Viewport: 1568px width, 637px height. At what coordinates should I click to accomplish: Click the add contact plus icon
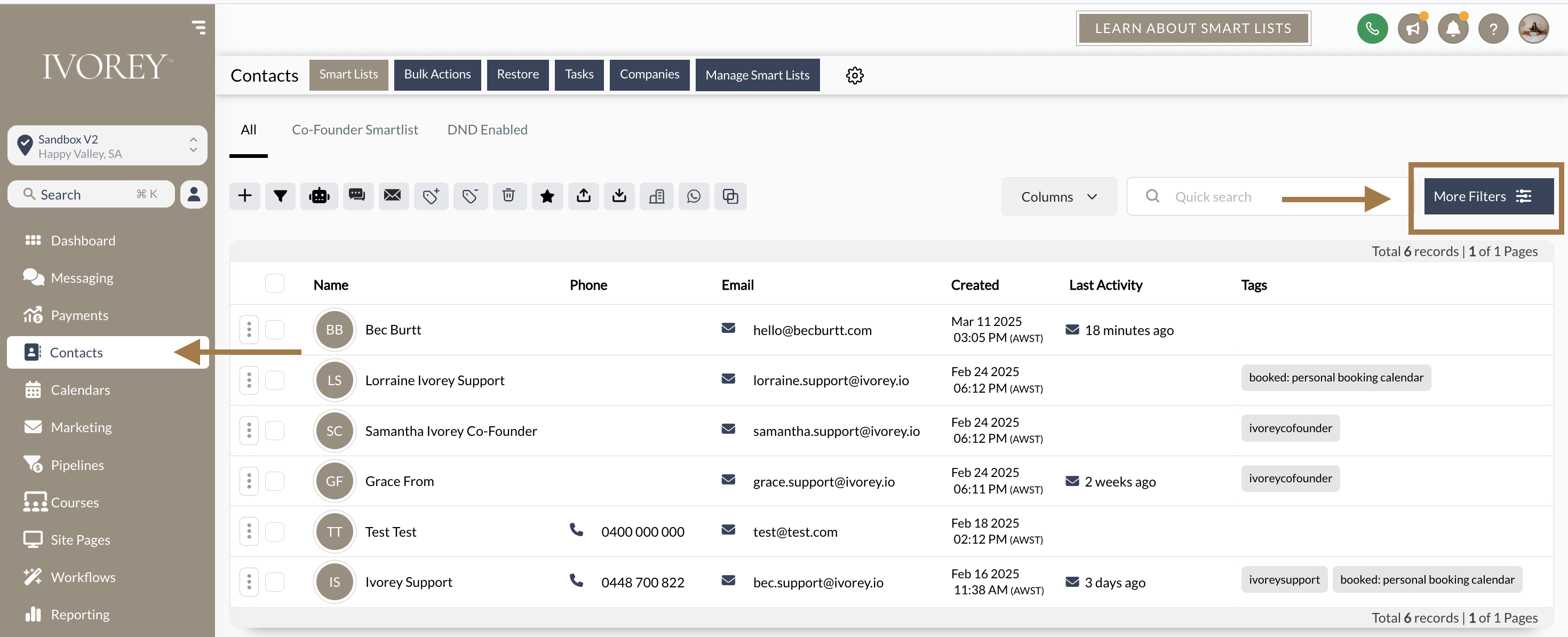(x=245, y=196)
